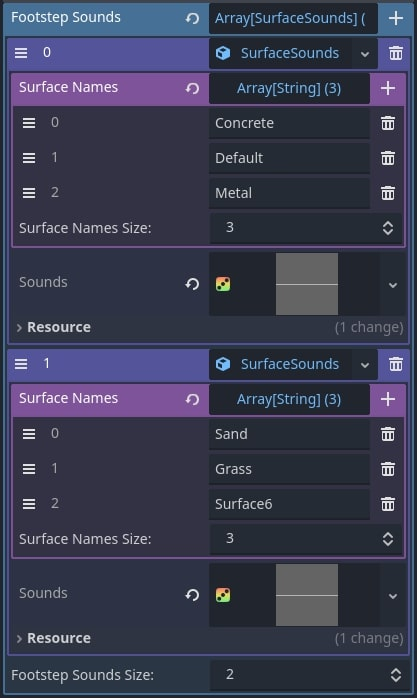
Task: Toggle first Array[String] (3) button
Action: pos(289,88)
